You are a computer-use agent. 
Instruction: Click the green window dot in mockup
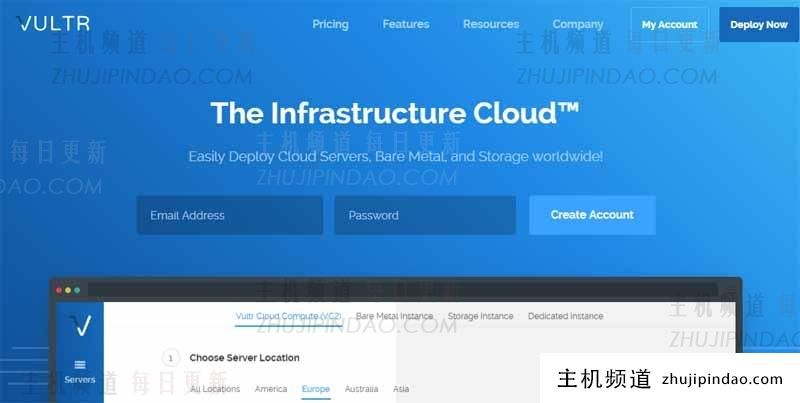tap(77, 290)
